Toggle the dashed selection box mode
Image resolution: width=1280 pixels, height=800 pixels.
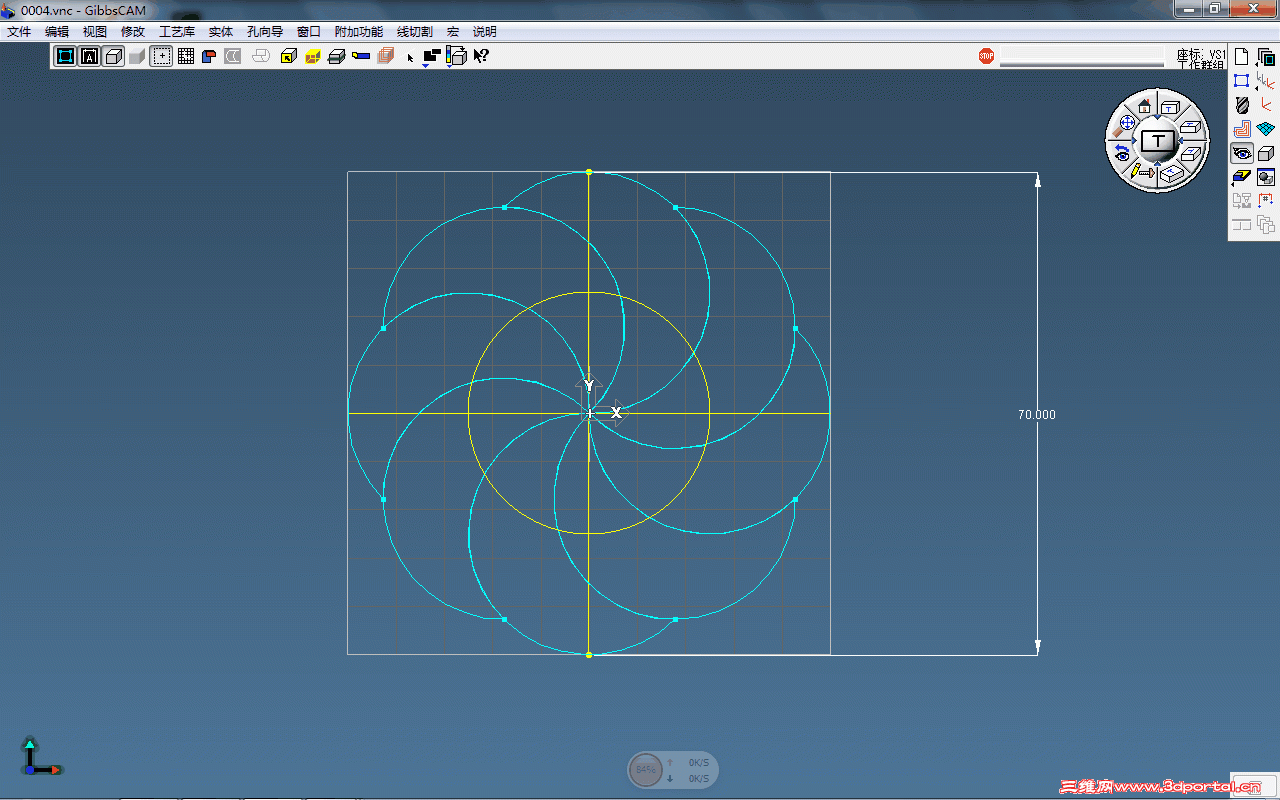click(161, 56)
